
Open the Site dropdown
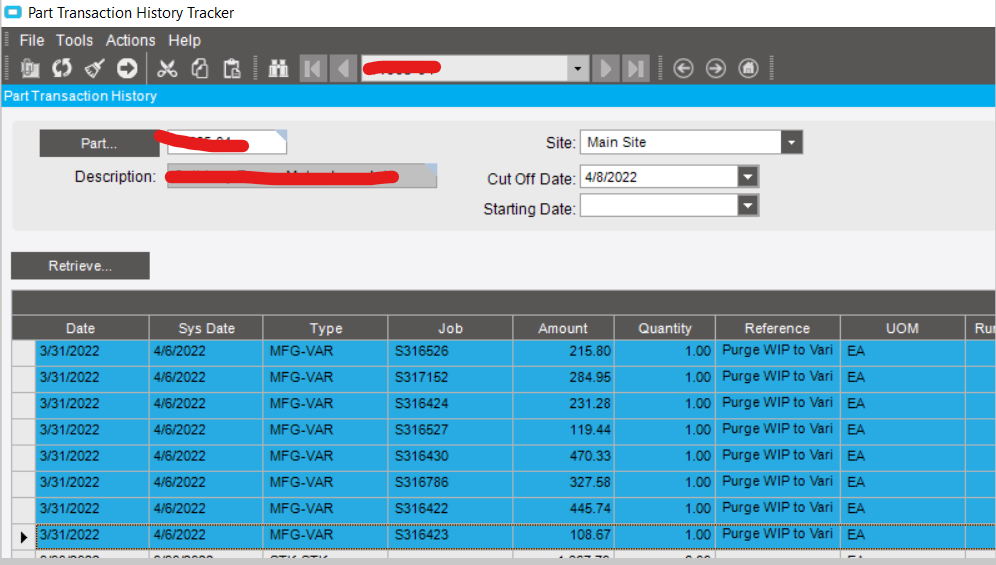click(791, 142)
